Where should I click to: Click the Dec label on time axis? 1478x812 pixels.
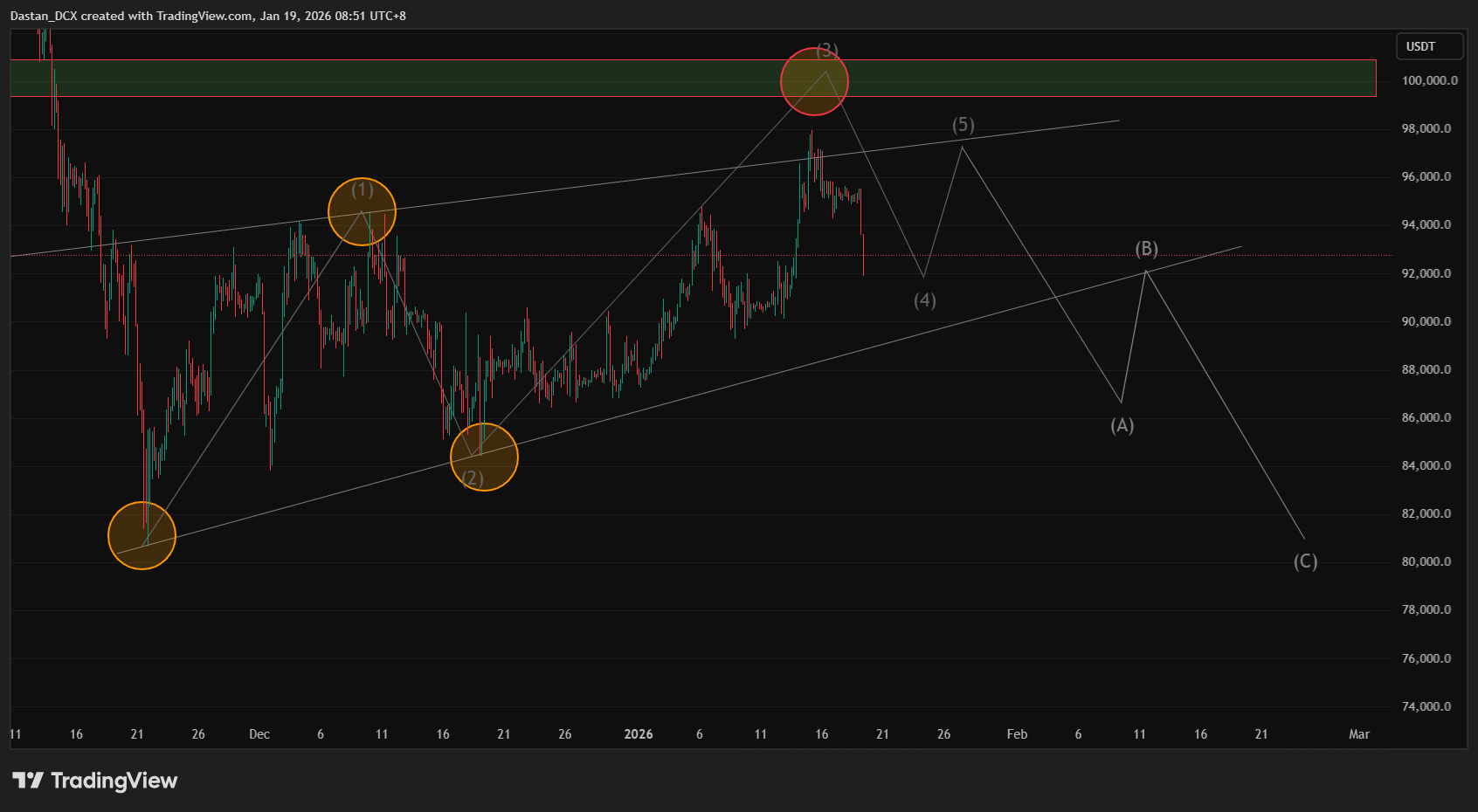(x=259, y=734)
